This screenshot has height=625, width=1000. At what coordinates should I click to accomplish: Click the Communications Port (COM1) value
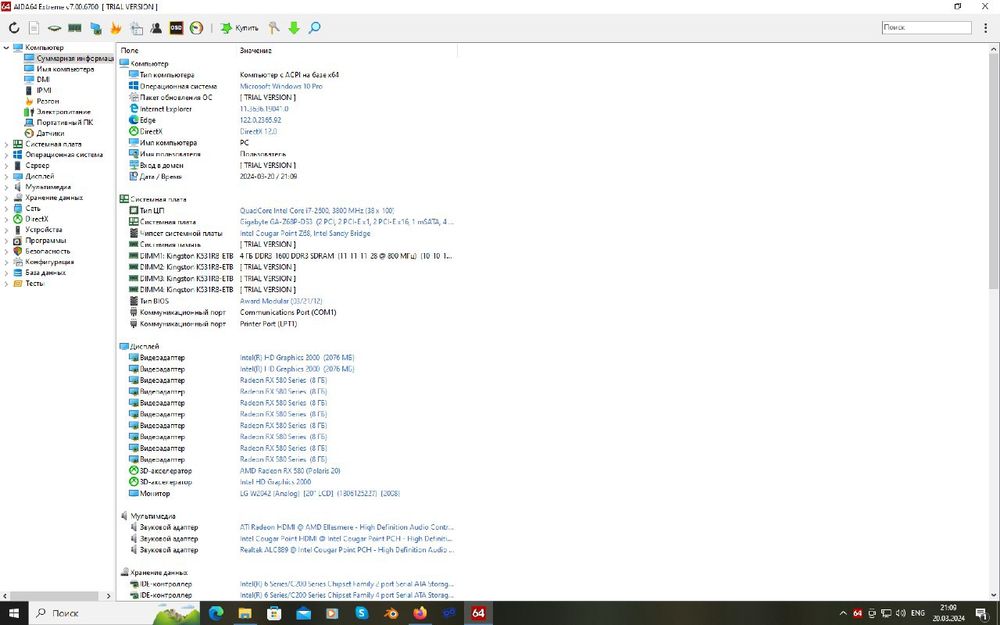click(x=288, y=312)
